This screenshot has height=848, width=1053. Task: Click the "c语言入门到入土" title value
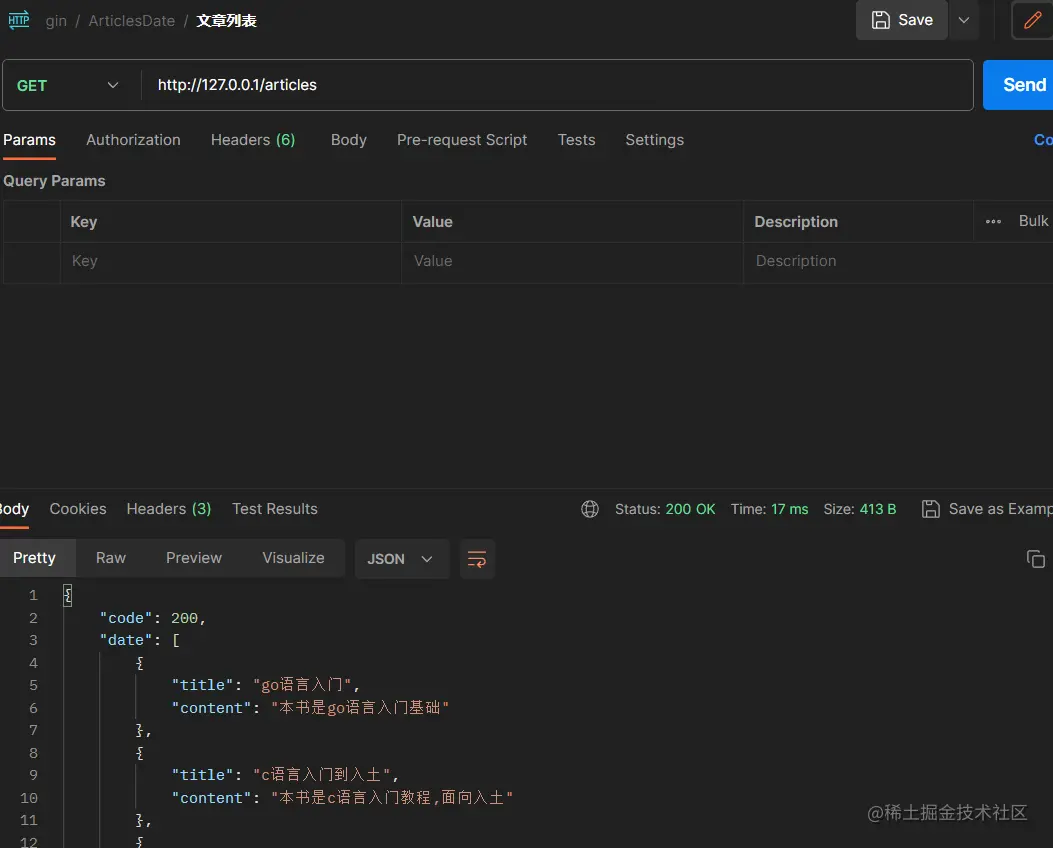(322, 775)
